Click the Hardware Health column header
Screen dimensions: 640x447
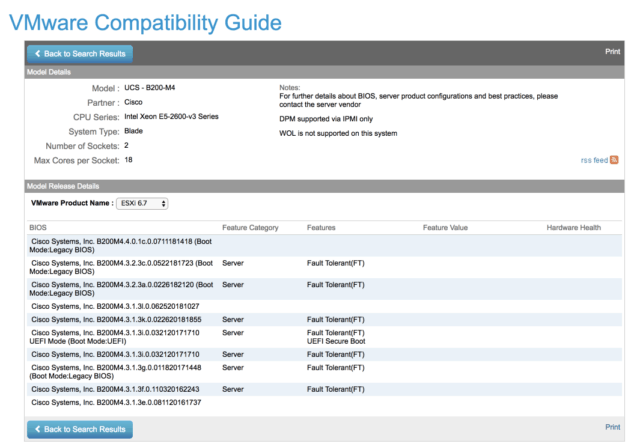(573, 227)
